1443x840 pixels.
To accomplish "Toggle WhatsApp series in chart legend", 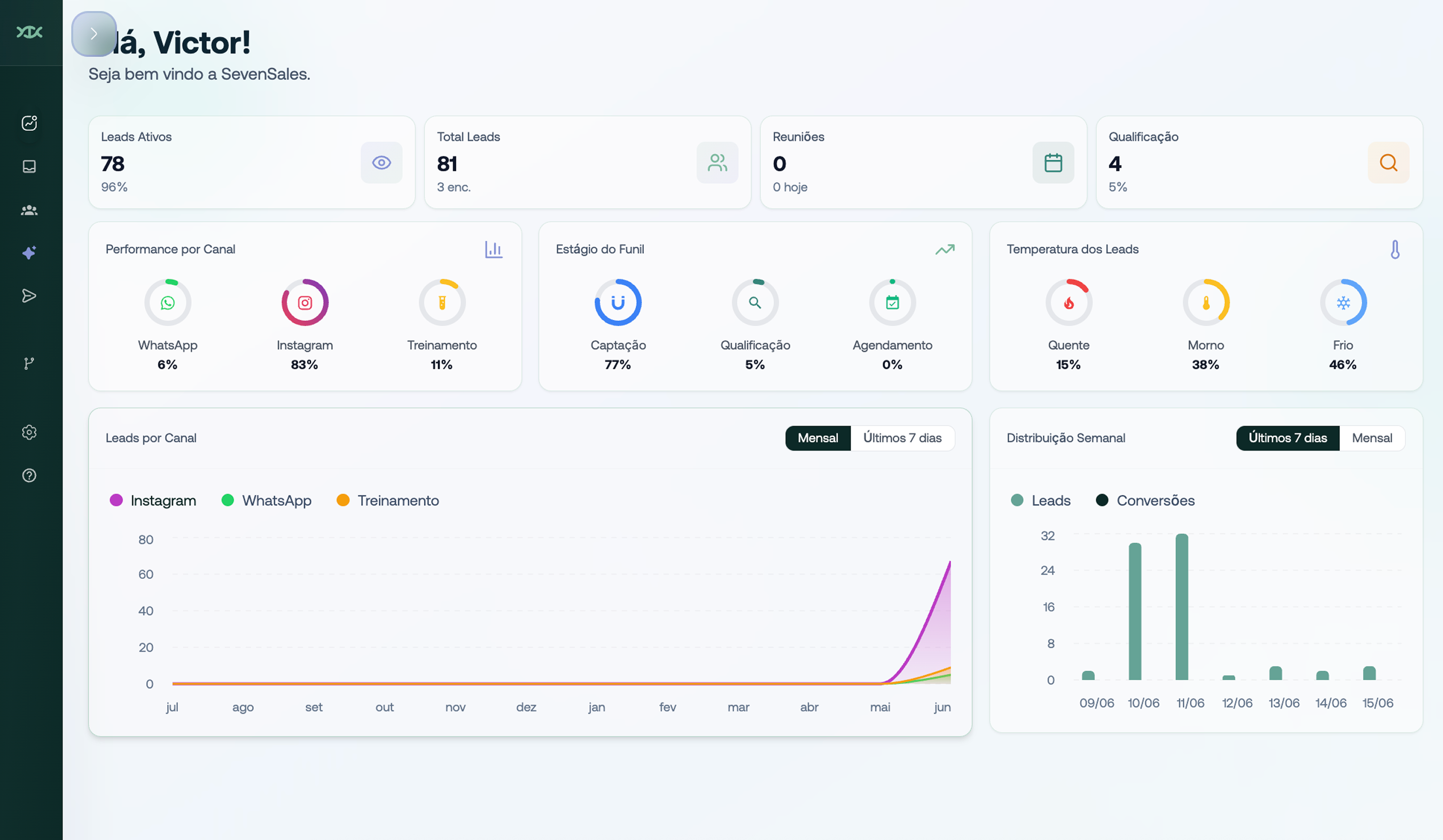I will [267, 501].
